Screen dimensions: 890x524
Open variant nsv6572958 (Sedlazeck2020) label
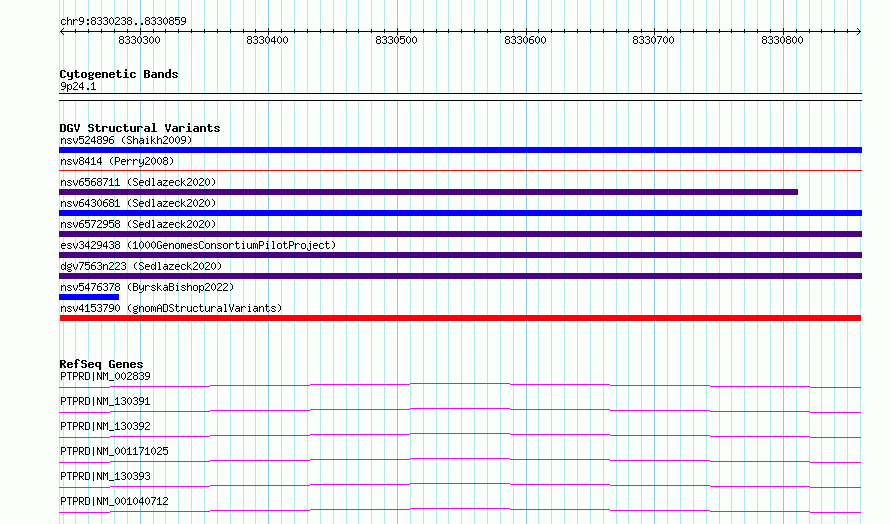click(x=138, y=224)
